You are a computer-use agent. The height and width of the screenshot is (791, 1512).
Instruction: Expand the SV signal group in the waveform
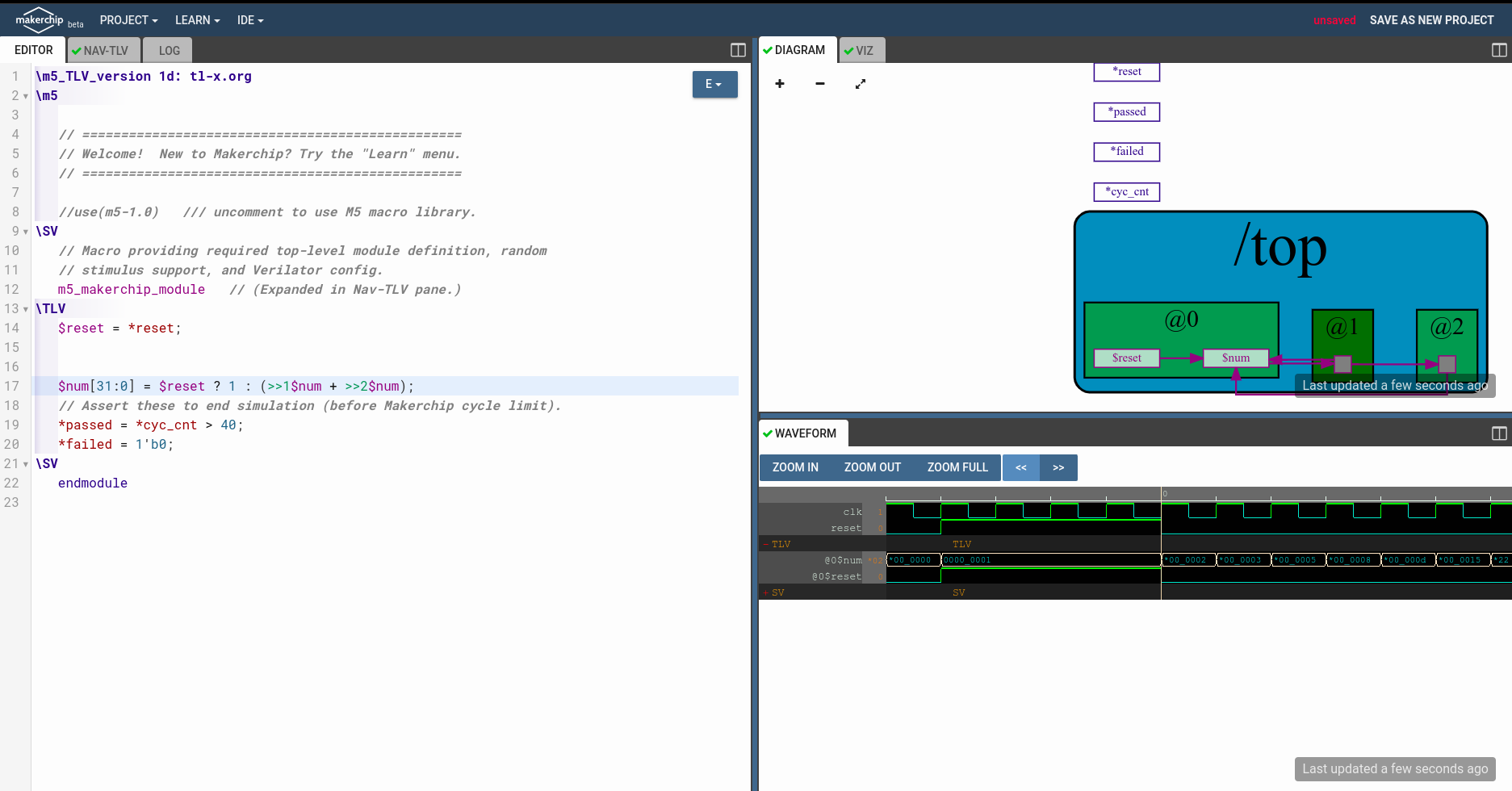click(x=765, y=592)
